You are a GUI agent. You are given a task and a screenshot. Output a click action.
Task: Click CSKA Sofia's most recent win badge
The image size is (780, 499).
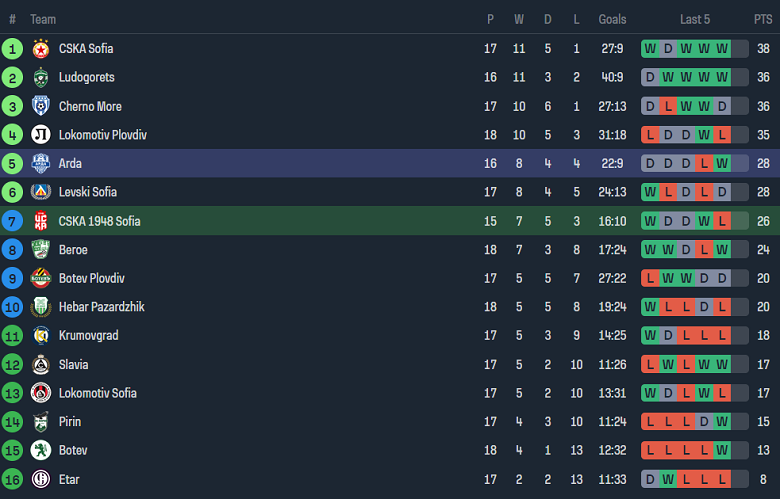click(x=722, y=48)
